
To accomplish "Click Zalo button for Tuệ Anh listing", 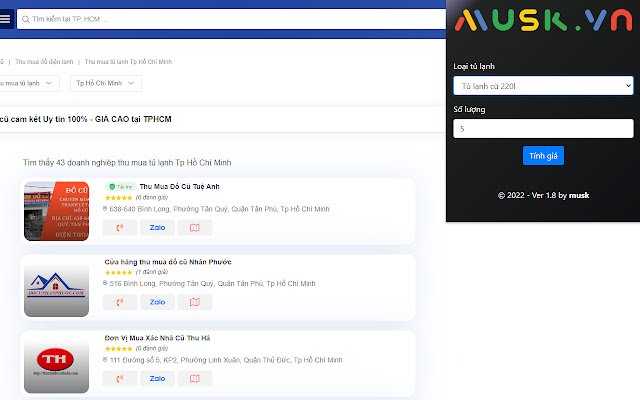I will click(x=157, y=228).
